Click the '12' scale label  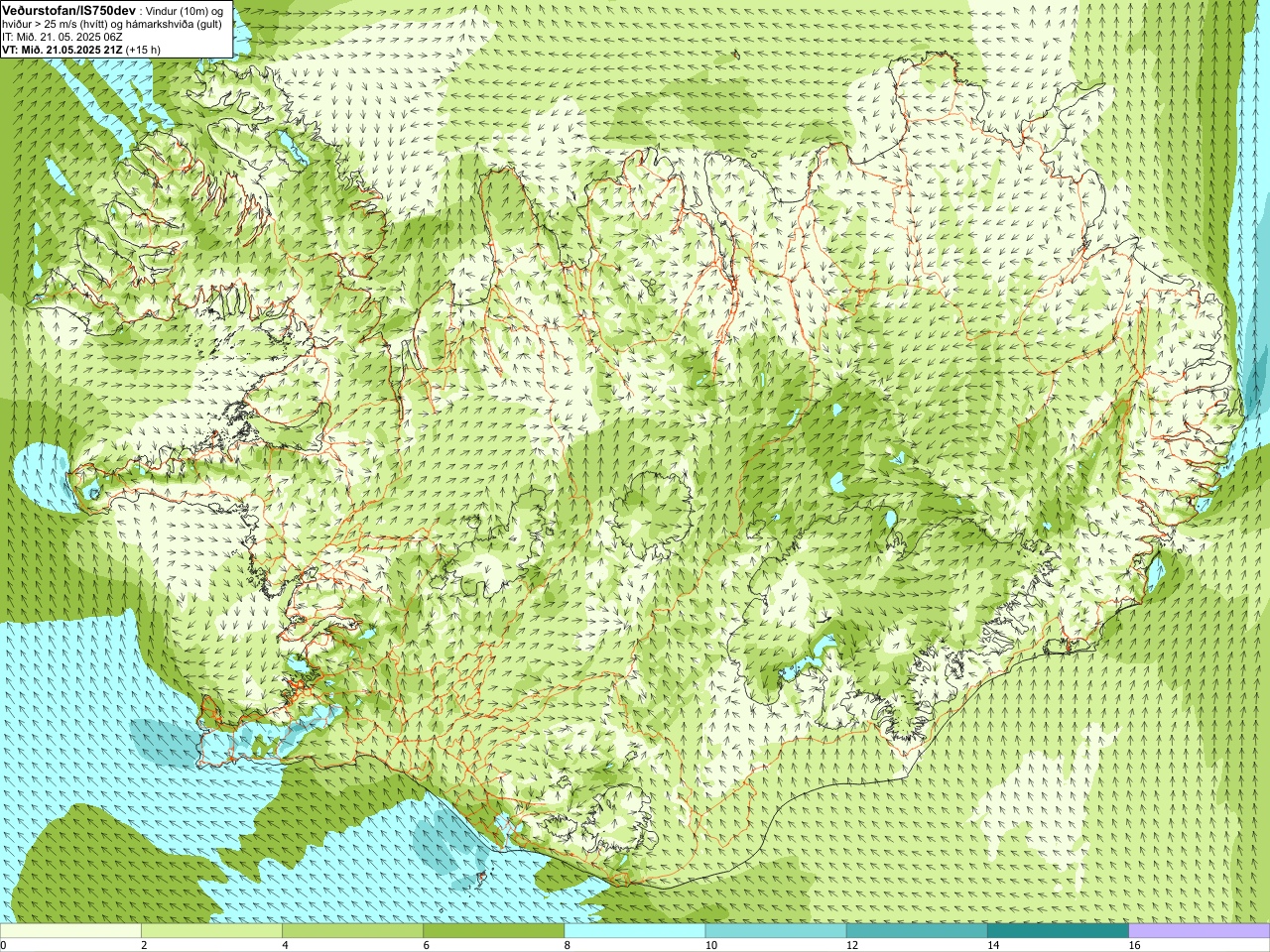(851, 945)
